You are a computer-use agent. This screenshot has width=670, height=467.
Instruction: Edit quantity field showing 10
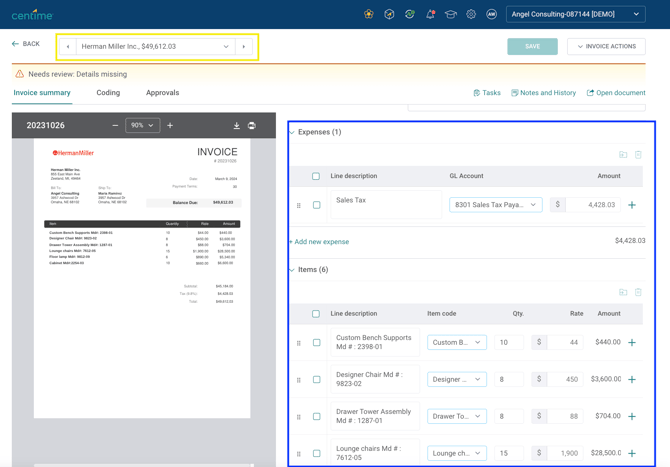(x=509, y=342)
